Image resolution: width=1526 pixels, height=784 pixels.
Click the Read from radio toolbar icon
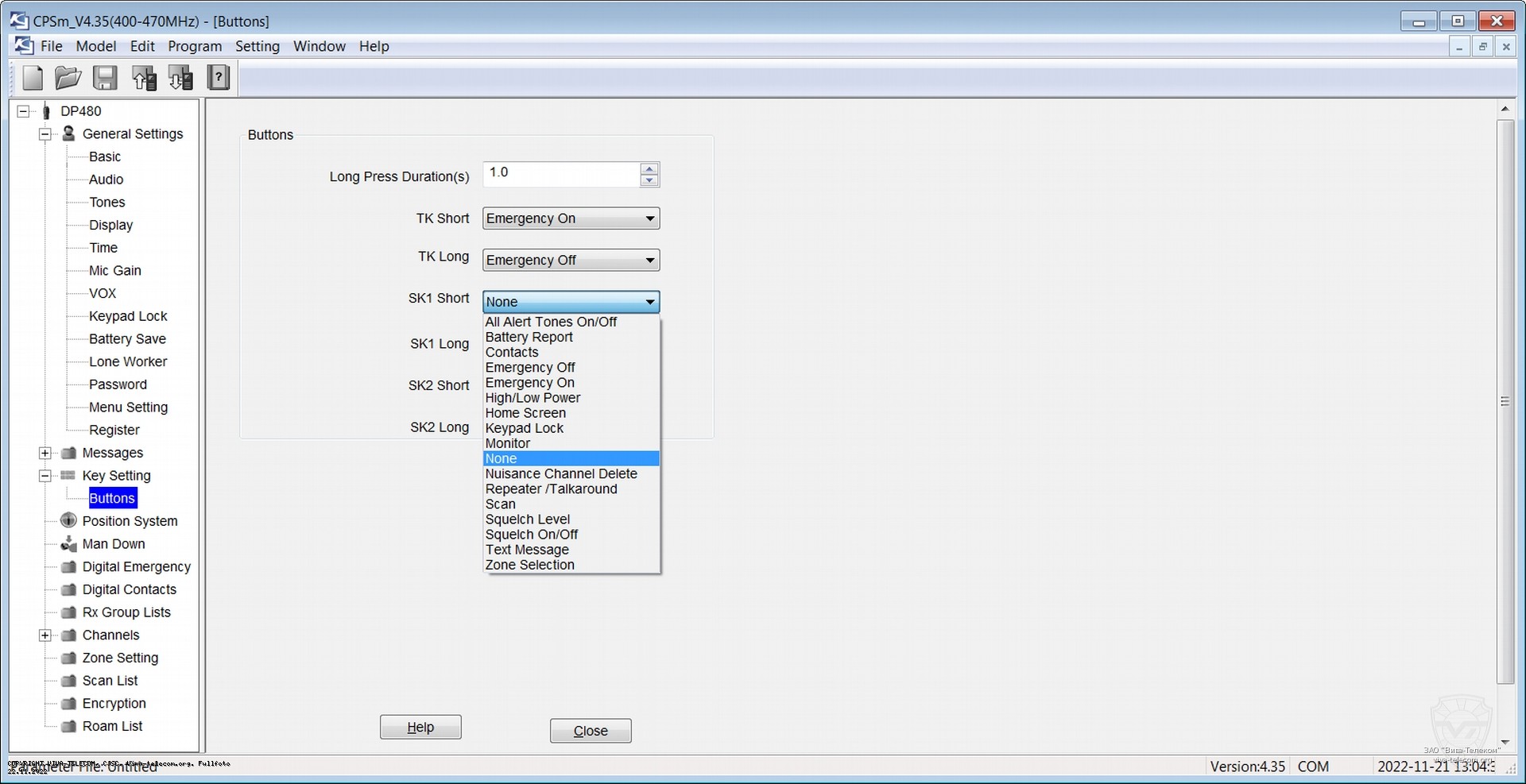(144, 78)
